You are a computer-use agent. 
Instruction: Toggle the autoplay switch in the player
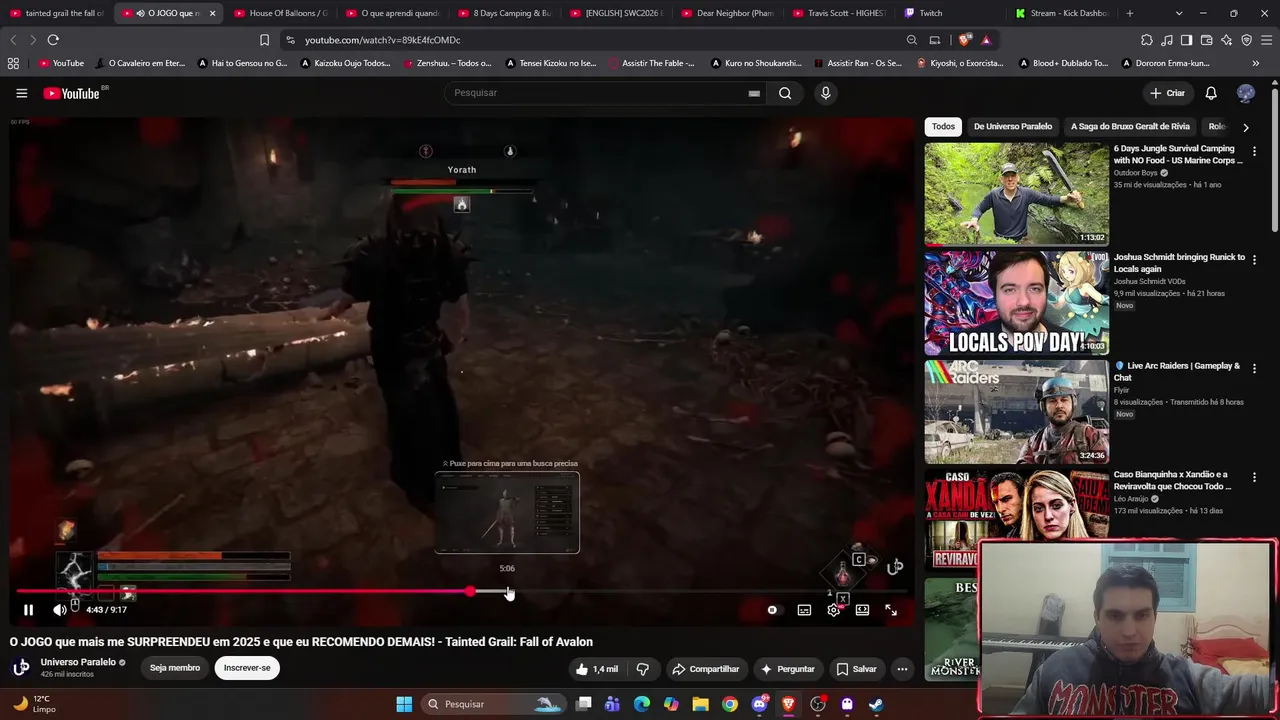(x=772, y=610)
